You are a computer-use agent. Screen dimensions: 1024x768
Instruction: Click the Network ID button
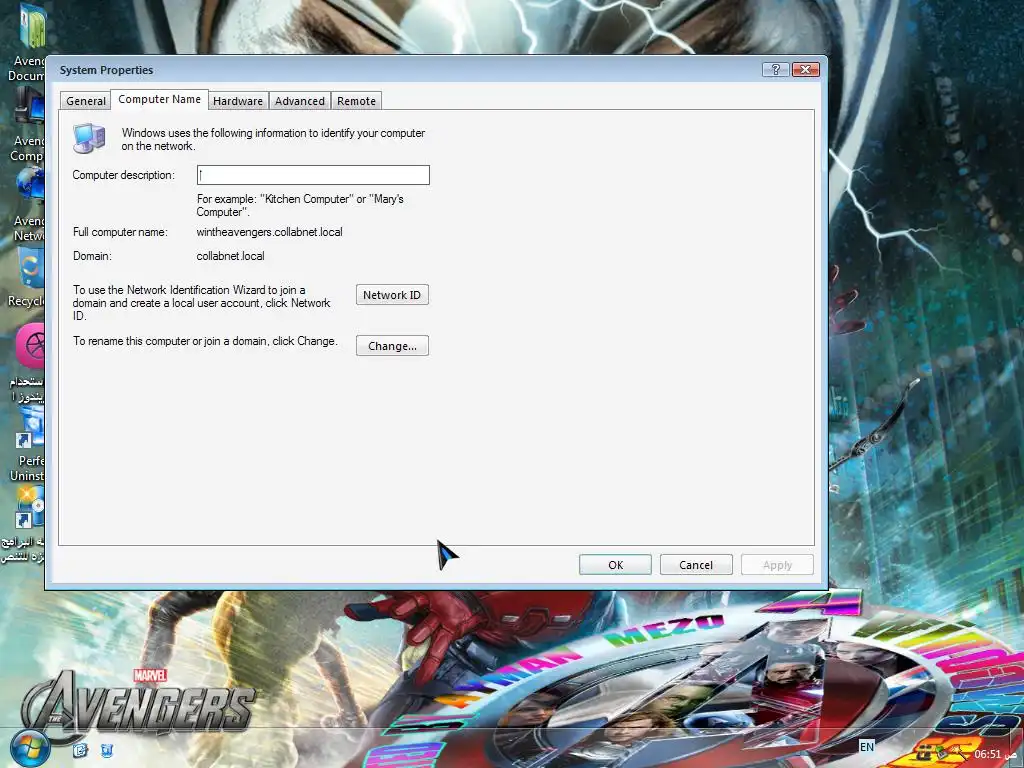pyautogui.click(x=392, y=295)
